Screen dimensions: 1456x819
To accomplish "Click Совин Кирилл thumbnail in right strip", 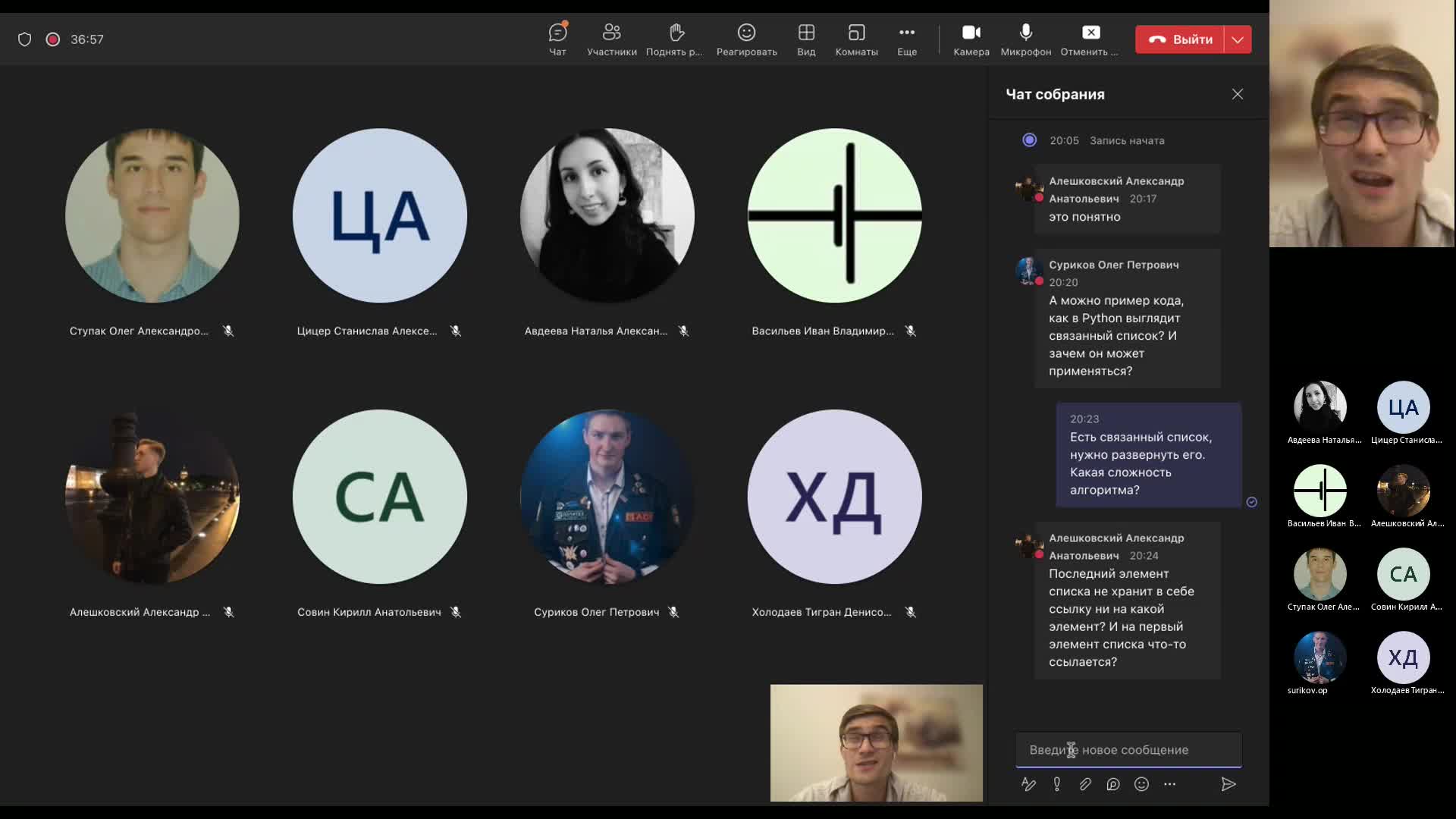I will point(1404,574).
